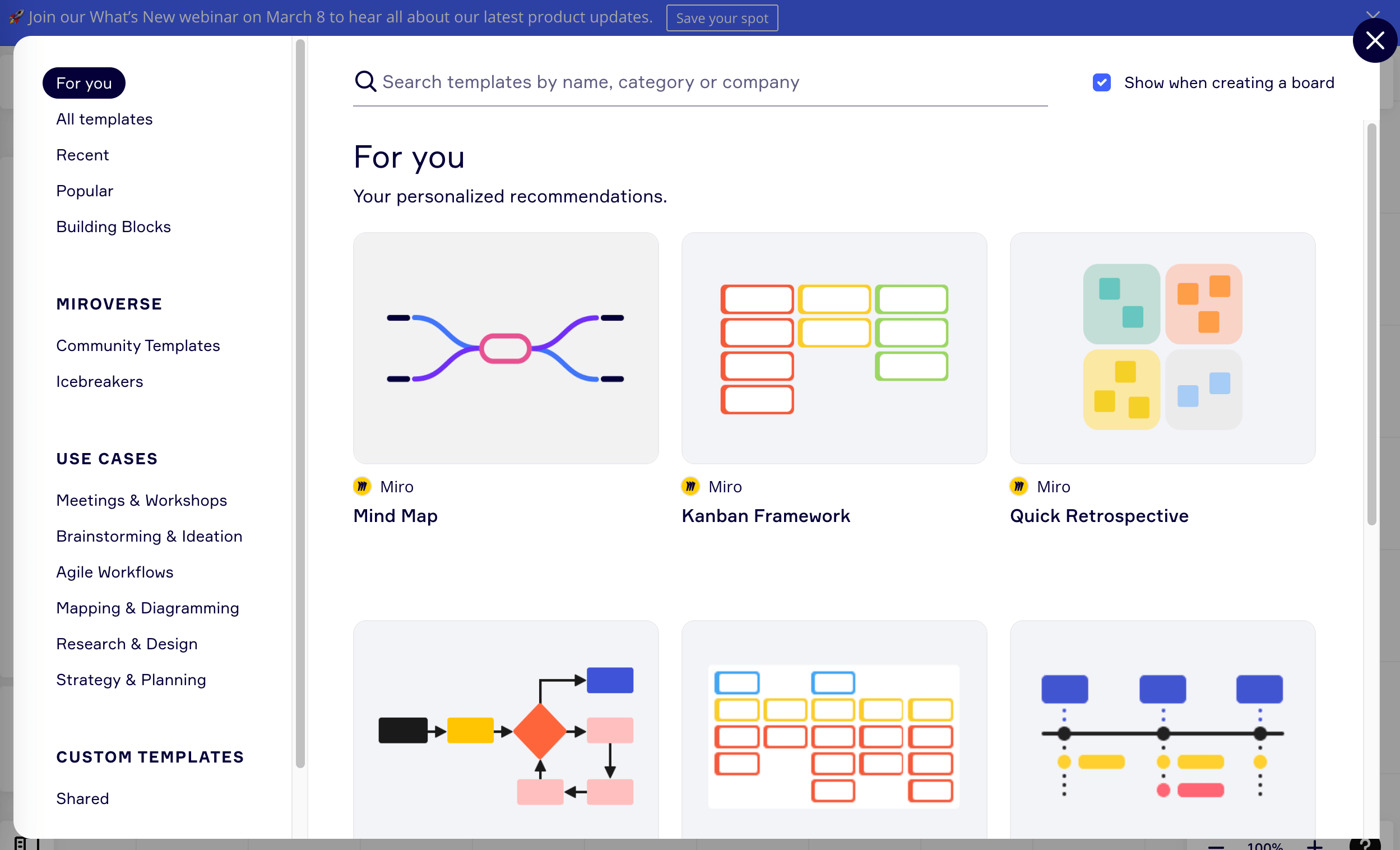Open Popular templates
The width and height of the screenshot is (1400, 850).
[85, 191]
